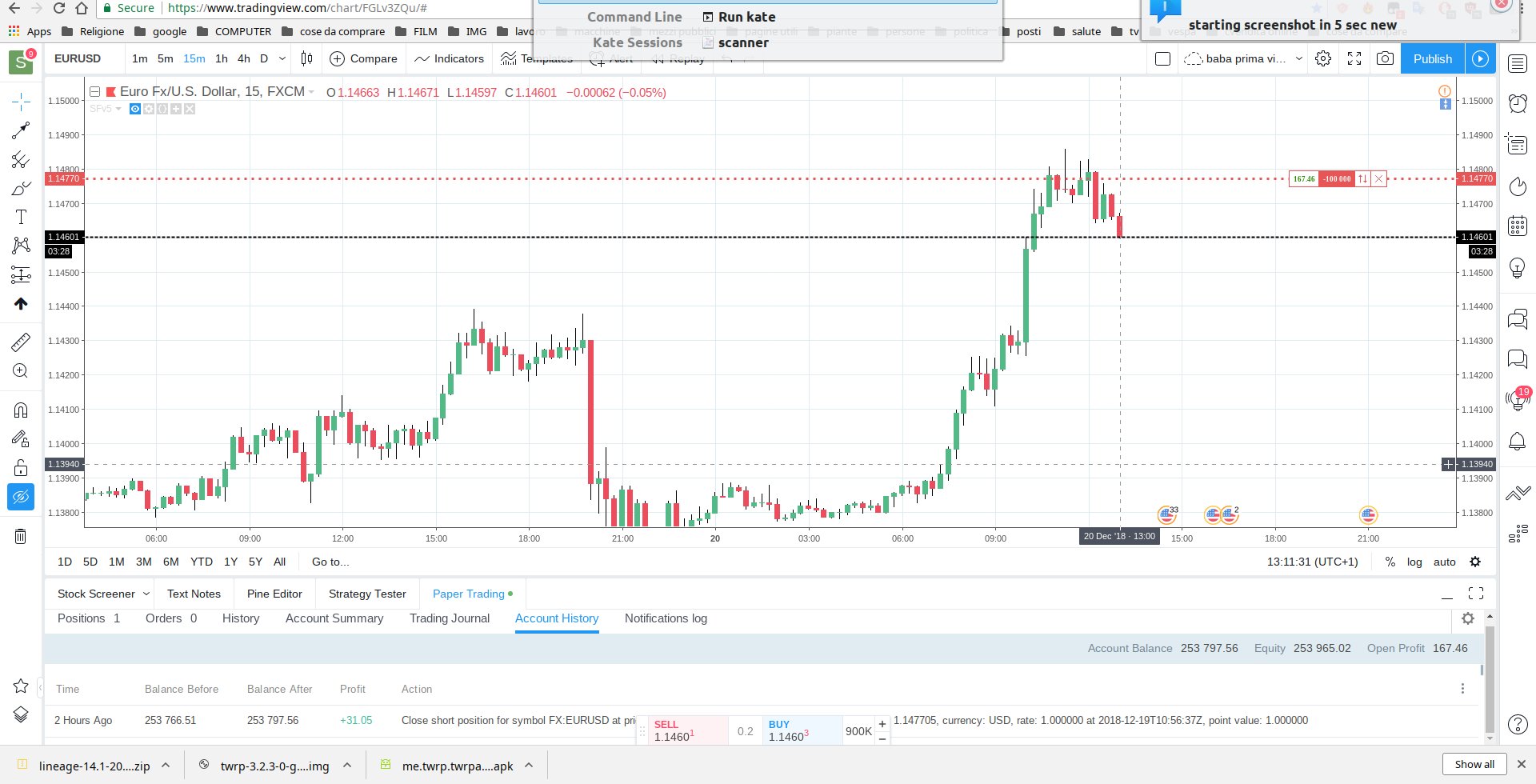This screenshot has height=784, width=1536.
Task: Expand twrp-3.2.3 img download options
Action: [347, 766]
